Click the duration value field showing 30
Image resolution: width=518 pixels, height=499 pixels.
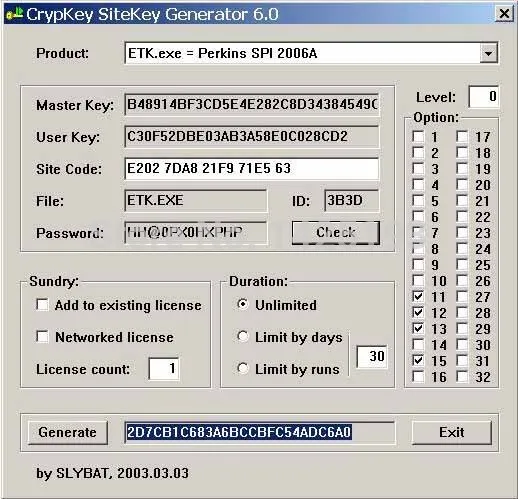(372, 357)
